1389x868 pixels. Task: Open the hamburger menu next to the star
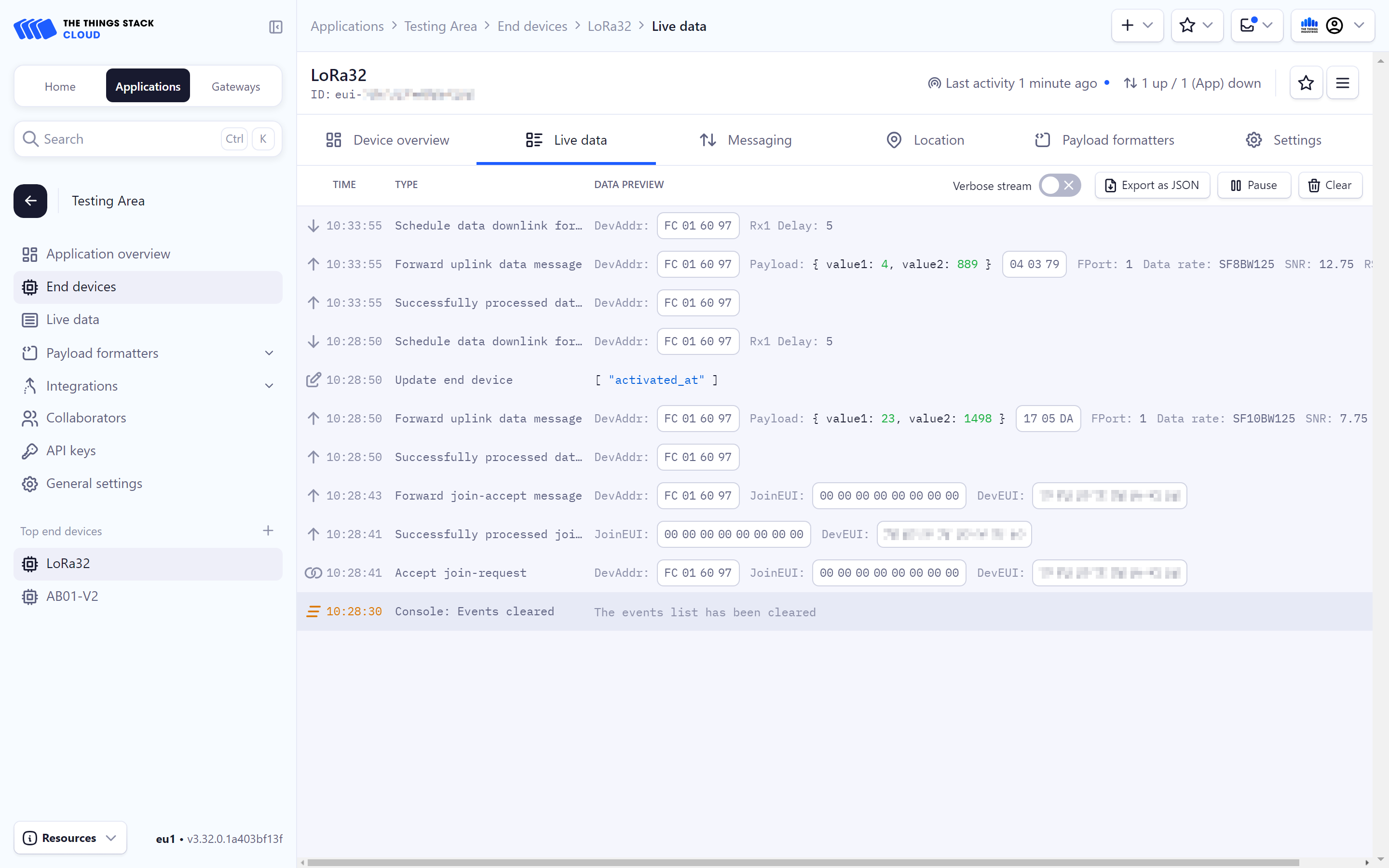pos(1343,82)
